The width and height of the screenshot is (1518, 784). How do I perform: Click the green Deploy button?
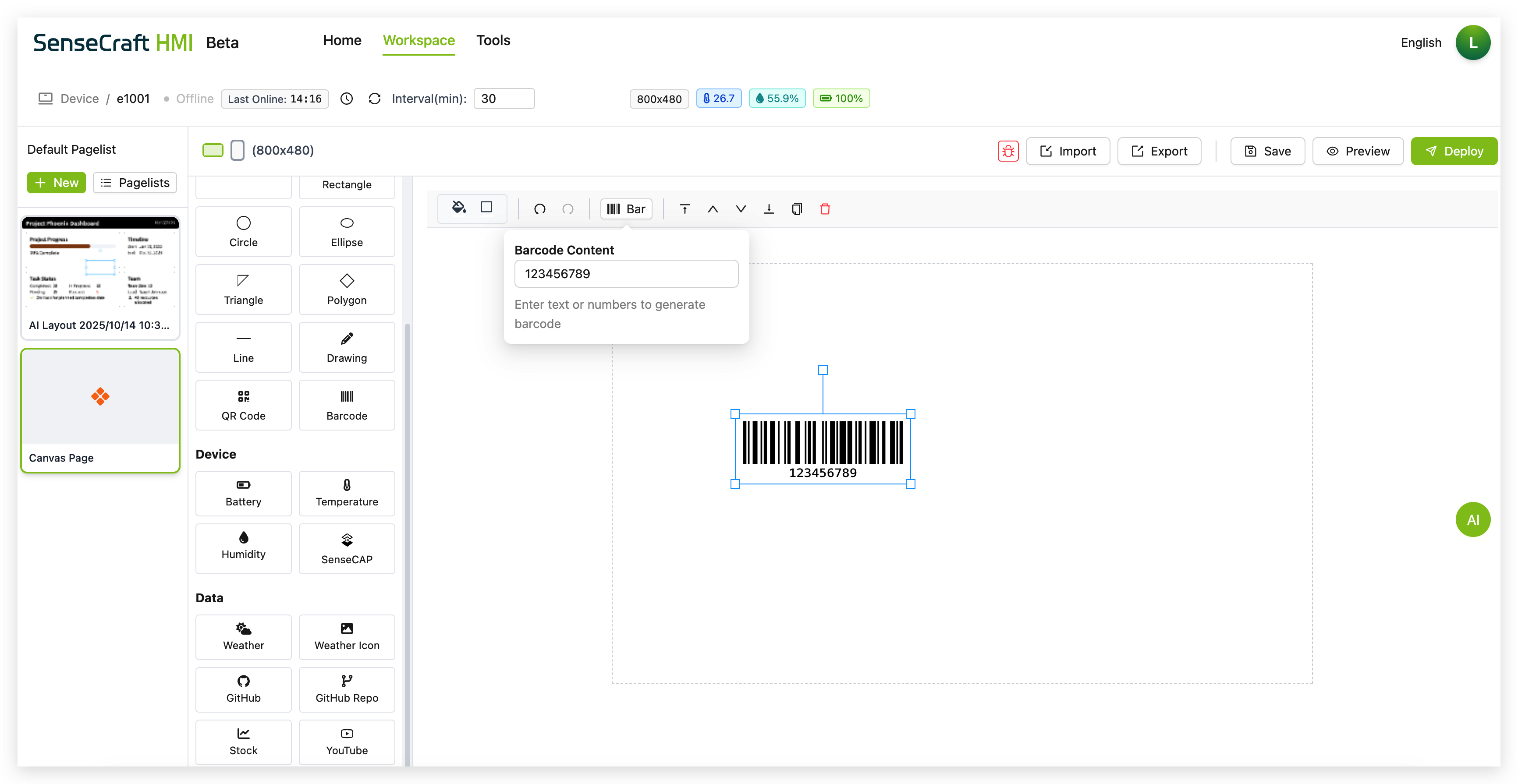click(x=1454, y=152)
